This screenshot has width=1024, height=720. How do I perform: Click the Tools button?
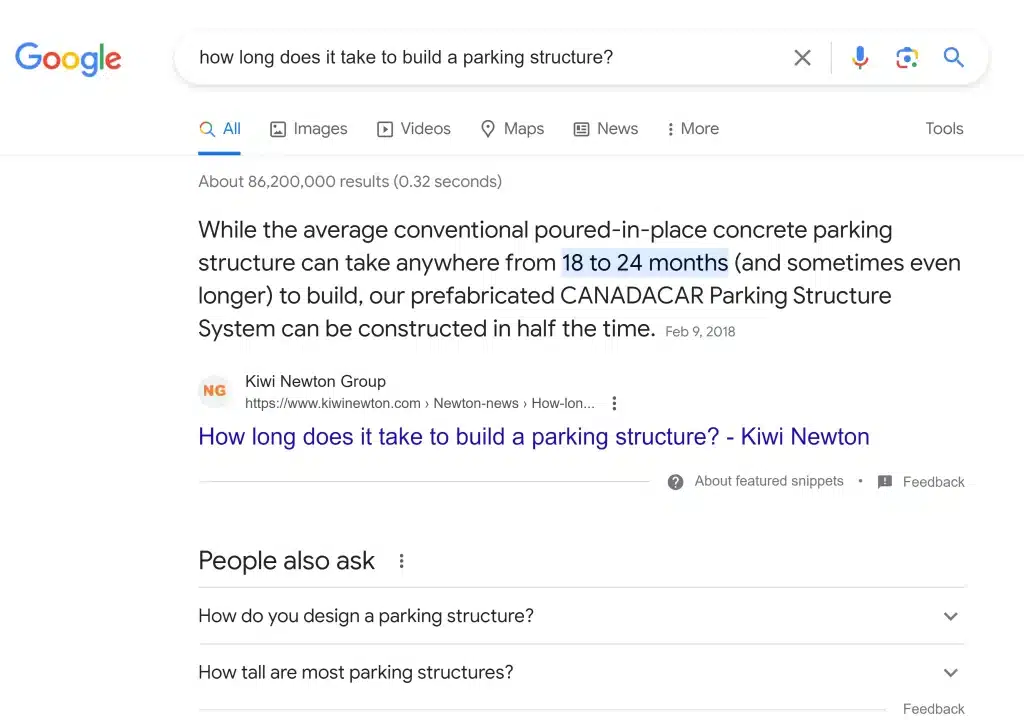pyautogui.click(x=944, y=129)
